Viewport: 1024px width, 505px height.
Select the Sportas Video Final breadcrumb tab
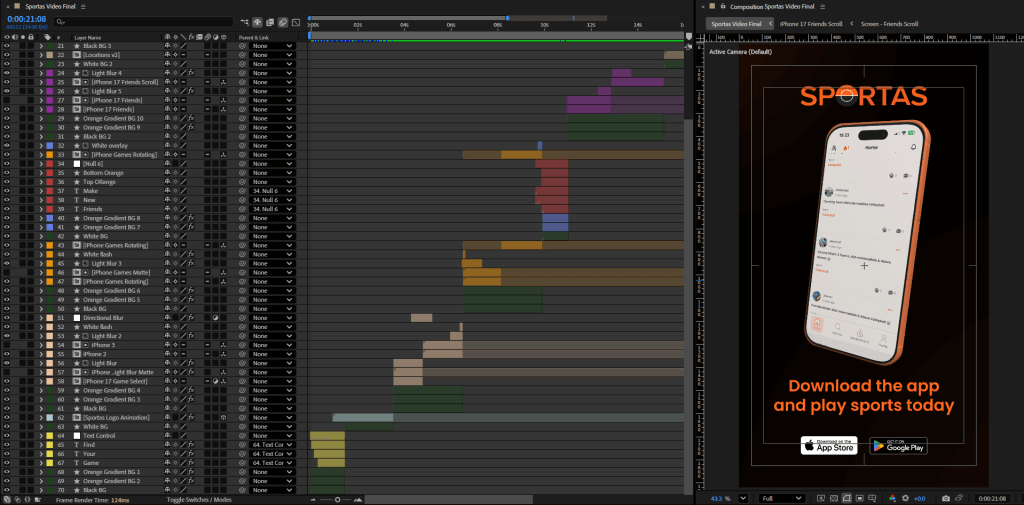pos(736,24)
